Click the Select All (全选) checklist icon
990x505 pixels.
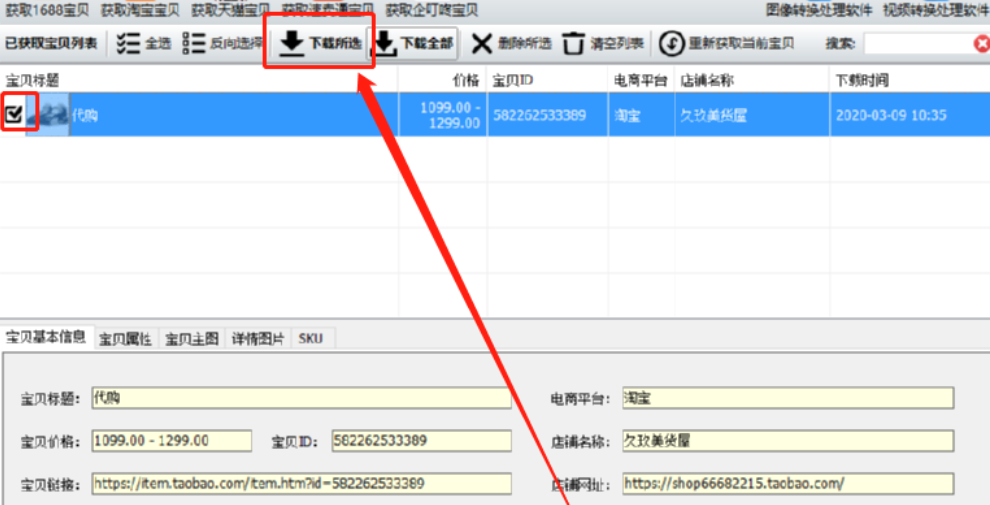(128, 43)
